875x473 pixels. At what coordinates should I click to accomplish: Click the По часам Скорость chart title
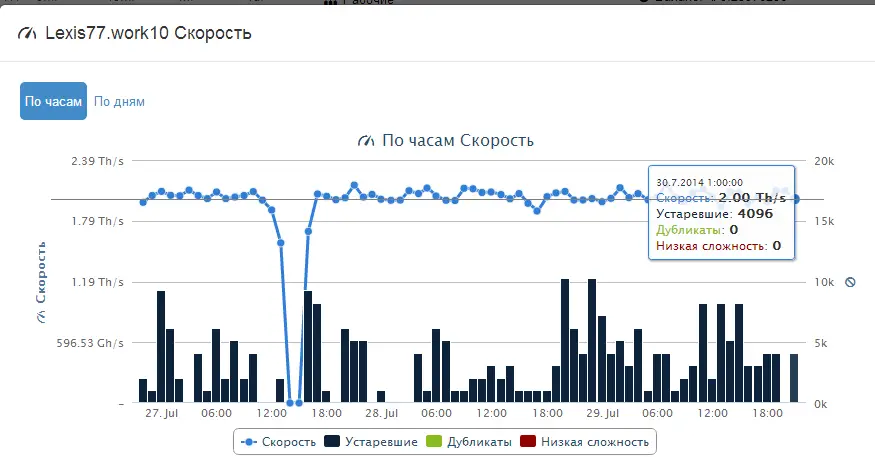458,141
